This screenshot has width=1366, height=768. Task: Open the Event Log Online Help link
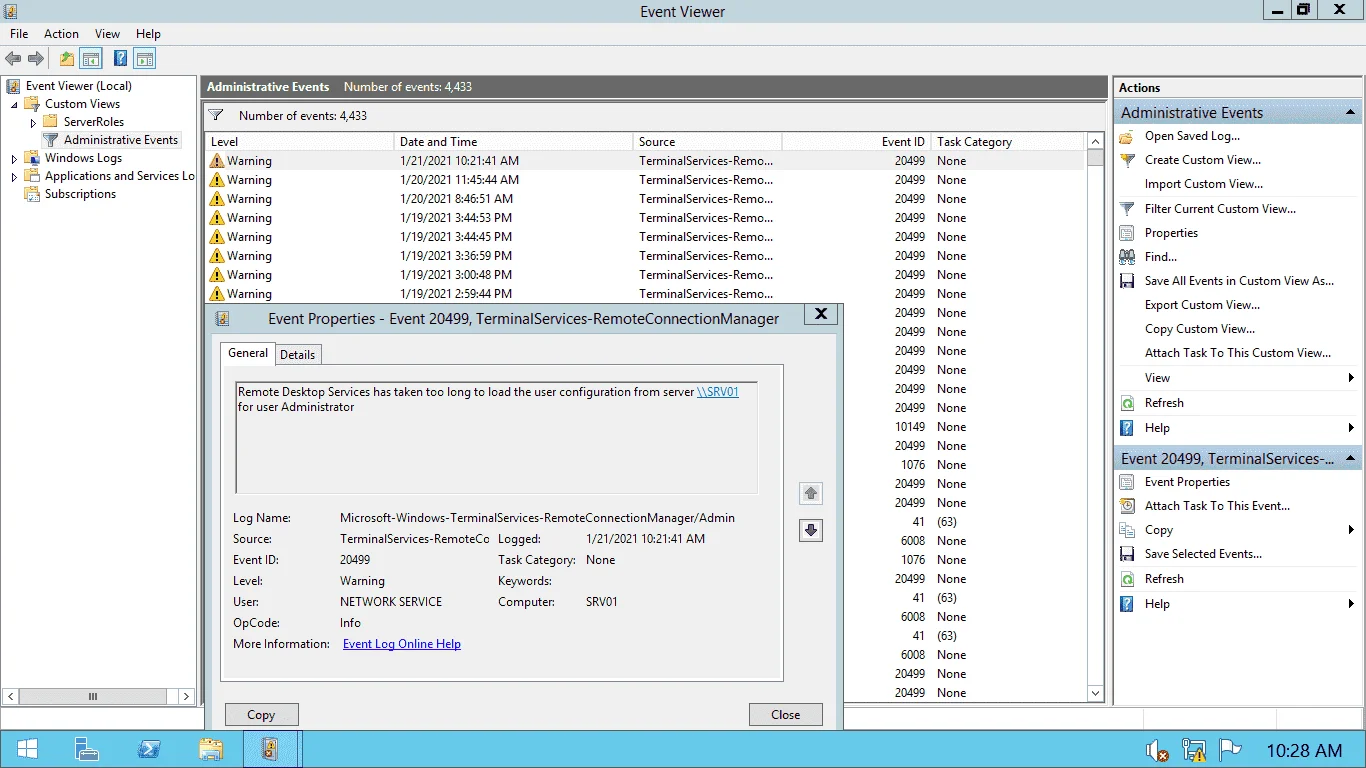402,644
